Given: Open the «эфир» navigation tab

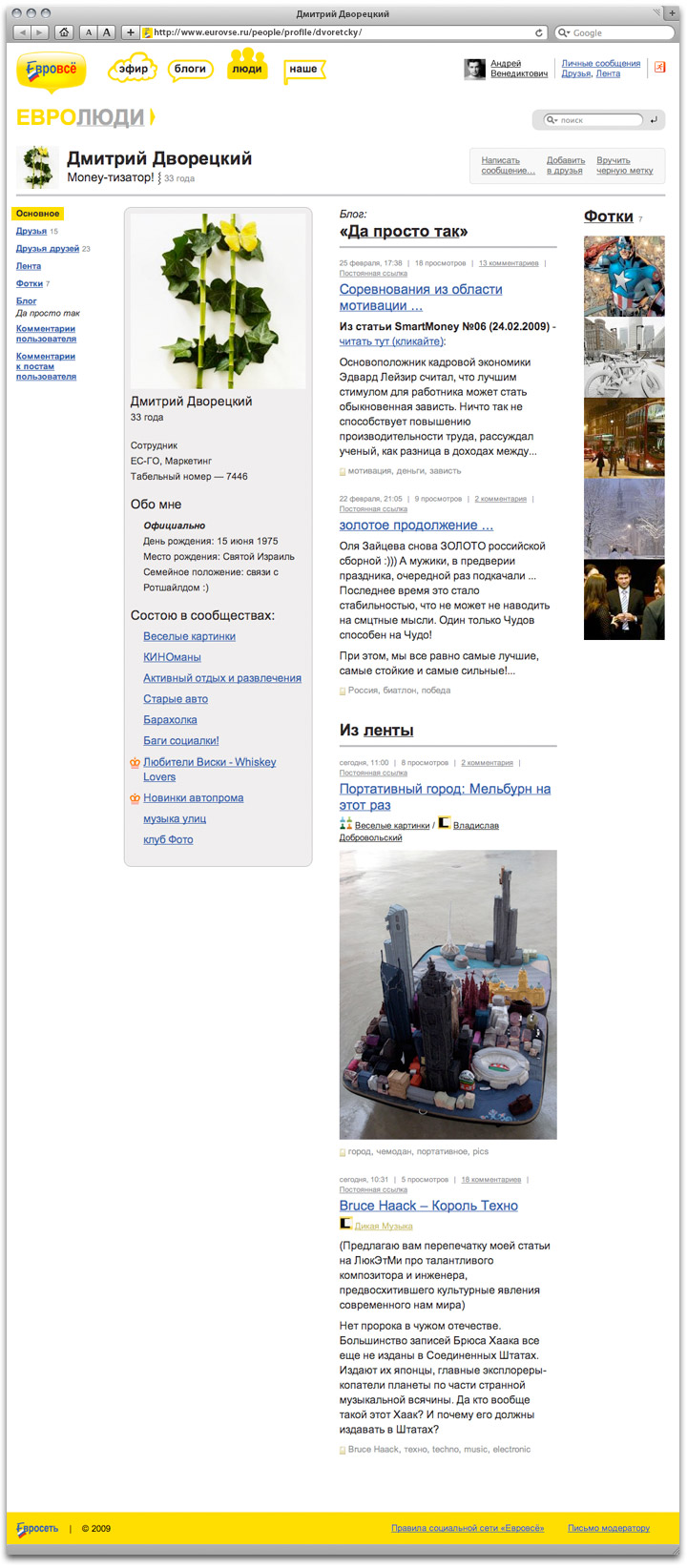Looking at the screenshot, I should (134, 69).
